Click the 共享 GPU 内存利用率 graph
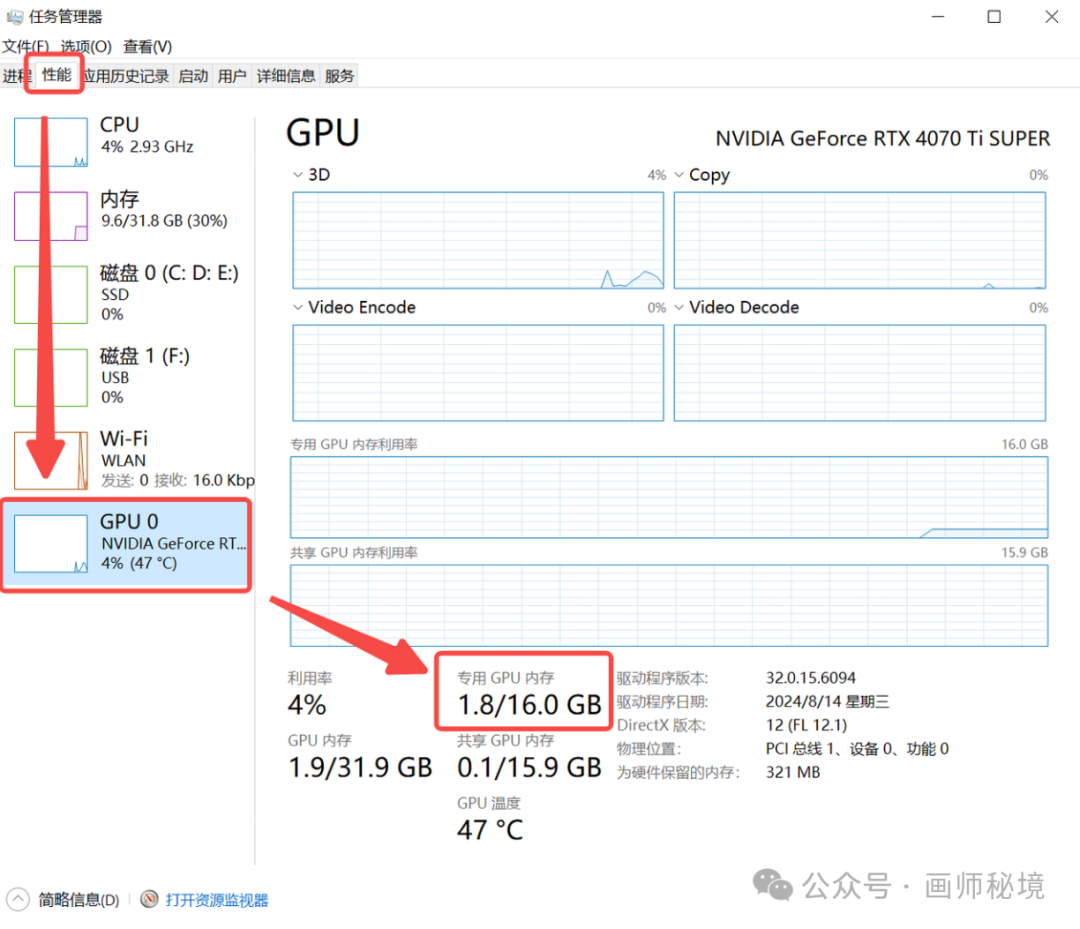Screen dimensions: 1080x929 pyautogui.click(x=669, y=605)
